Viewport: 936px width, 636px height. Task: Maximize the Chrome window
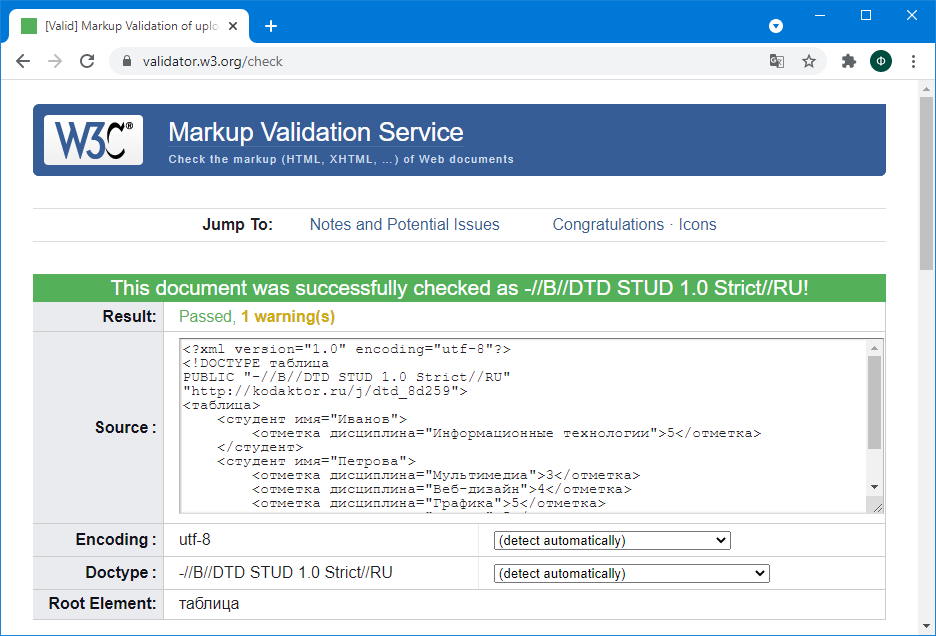866,16
